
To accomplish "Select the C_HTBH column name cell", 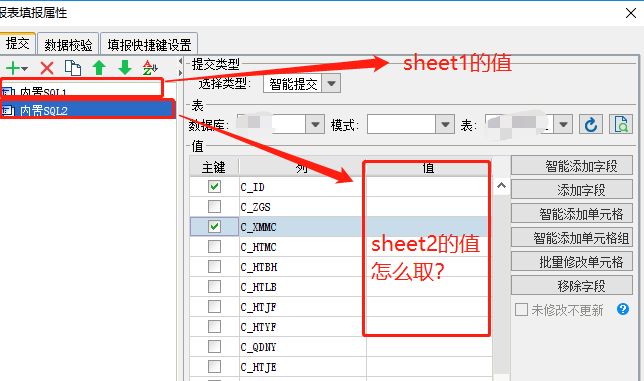I will click(x=302, y=267).
